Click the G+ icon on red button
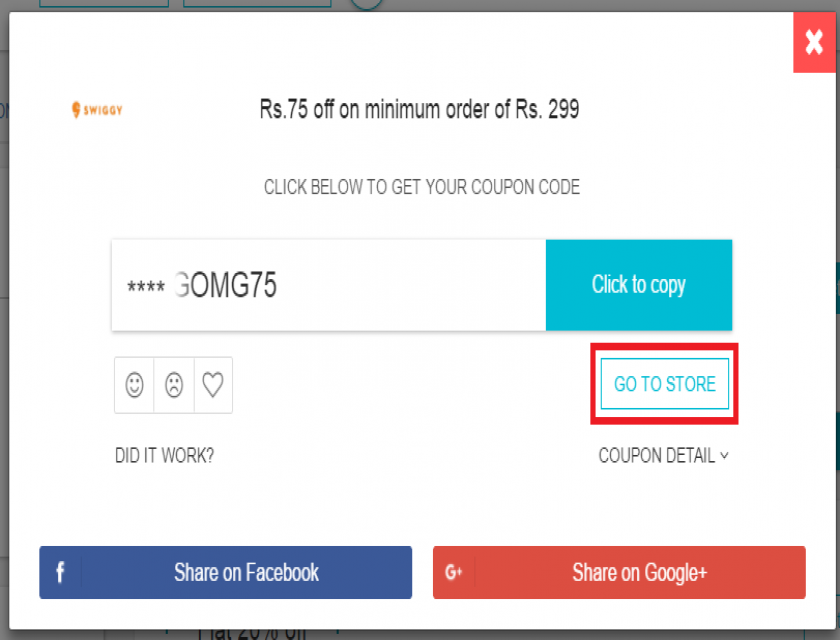 pos(453,572)
